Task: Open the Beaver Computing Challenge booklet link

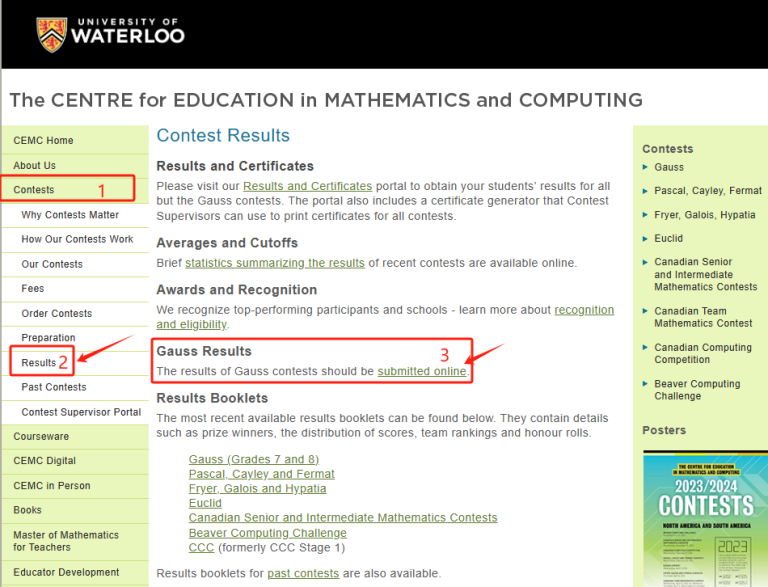Action: pyautogui.click(x=265, y=532)
